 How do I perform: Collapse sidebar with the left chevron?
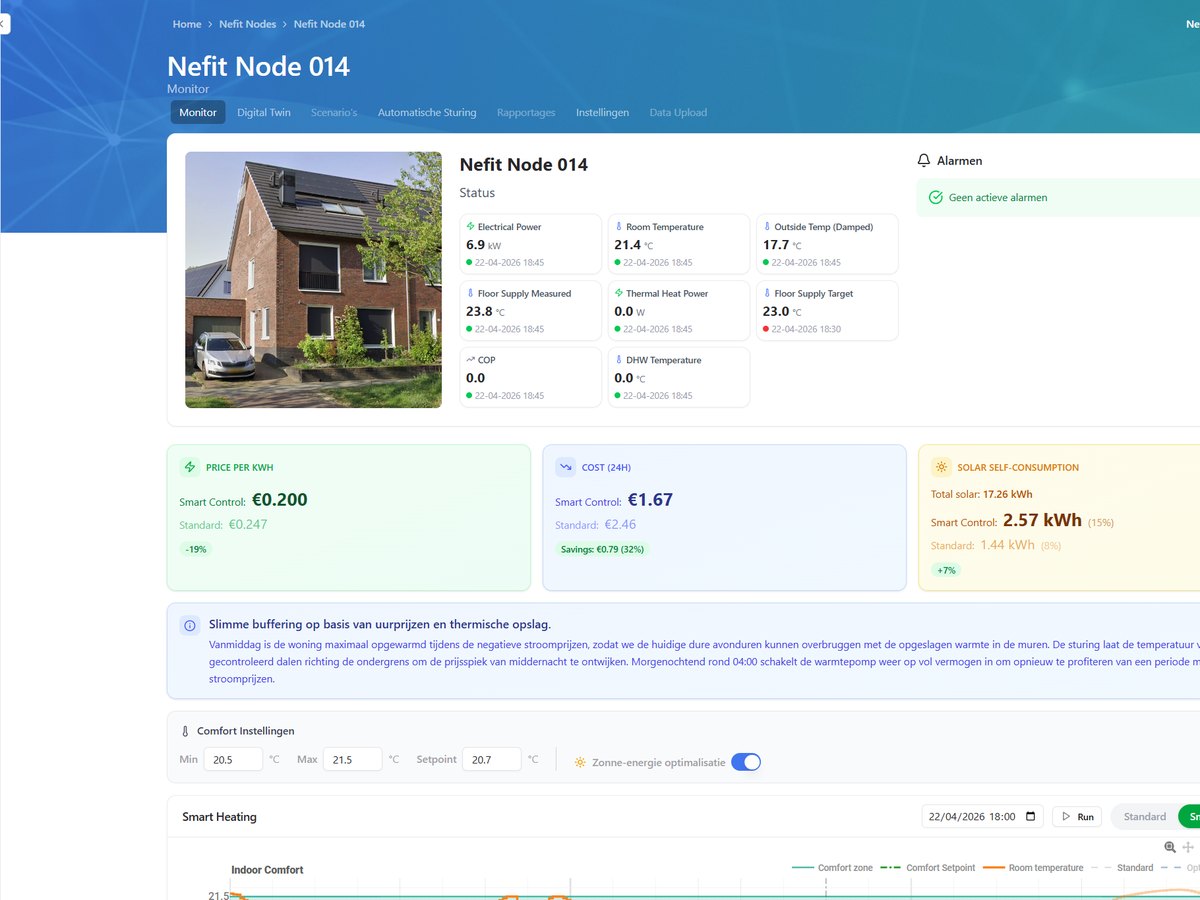click(3, 24)
